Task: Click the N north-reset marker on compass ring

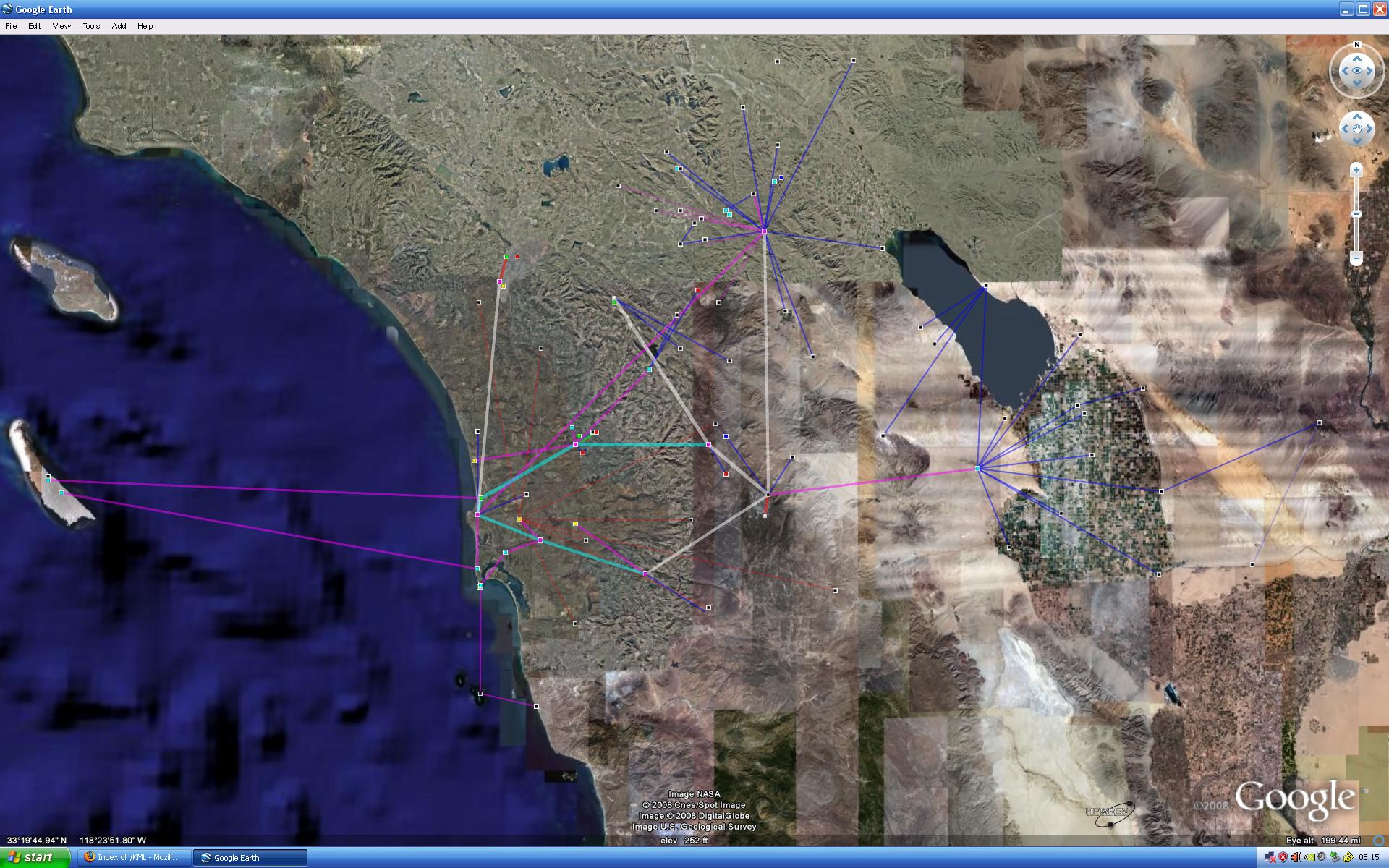Action: point(1357,45)
